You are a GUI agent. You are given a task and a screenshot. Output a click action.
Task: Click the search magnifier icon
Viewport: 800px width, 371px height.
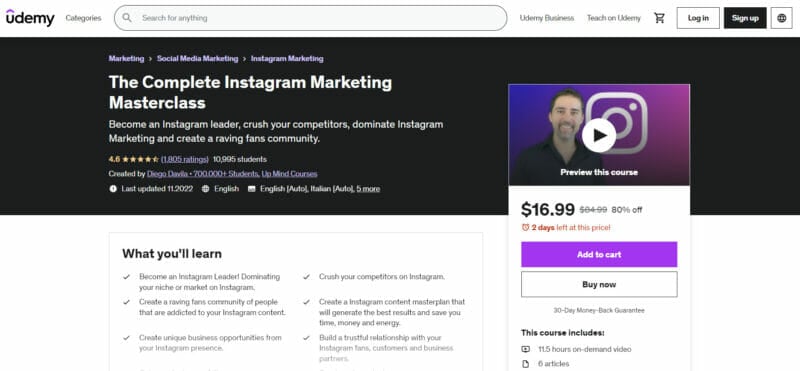pos(127,18)
